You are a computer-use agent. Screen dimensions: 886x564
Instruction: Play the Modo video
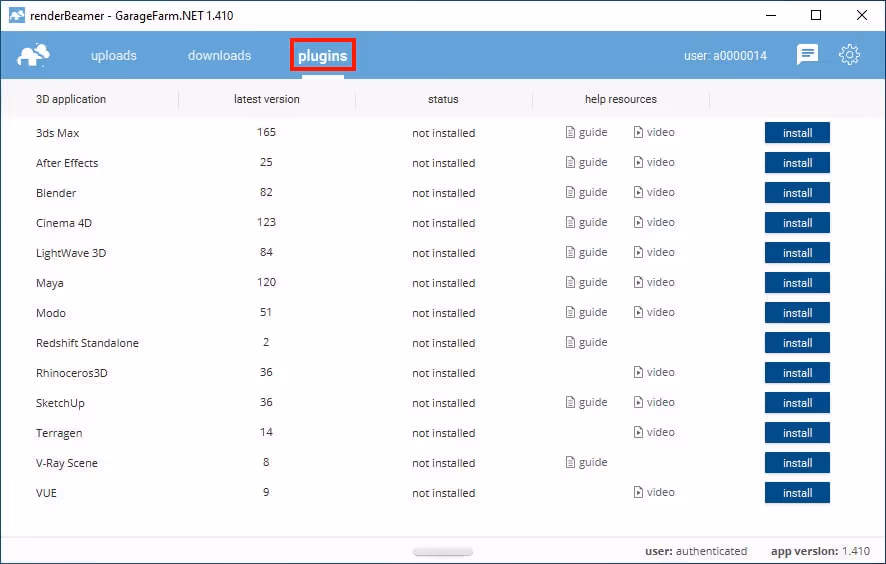[654, 312]
